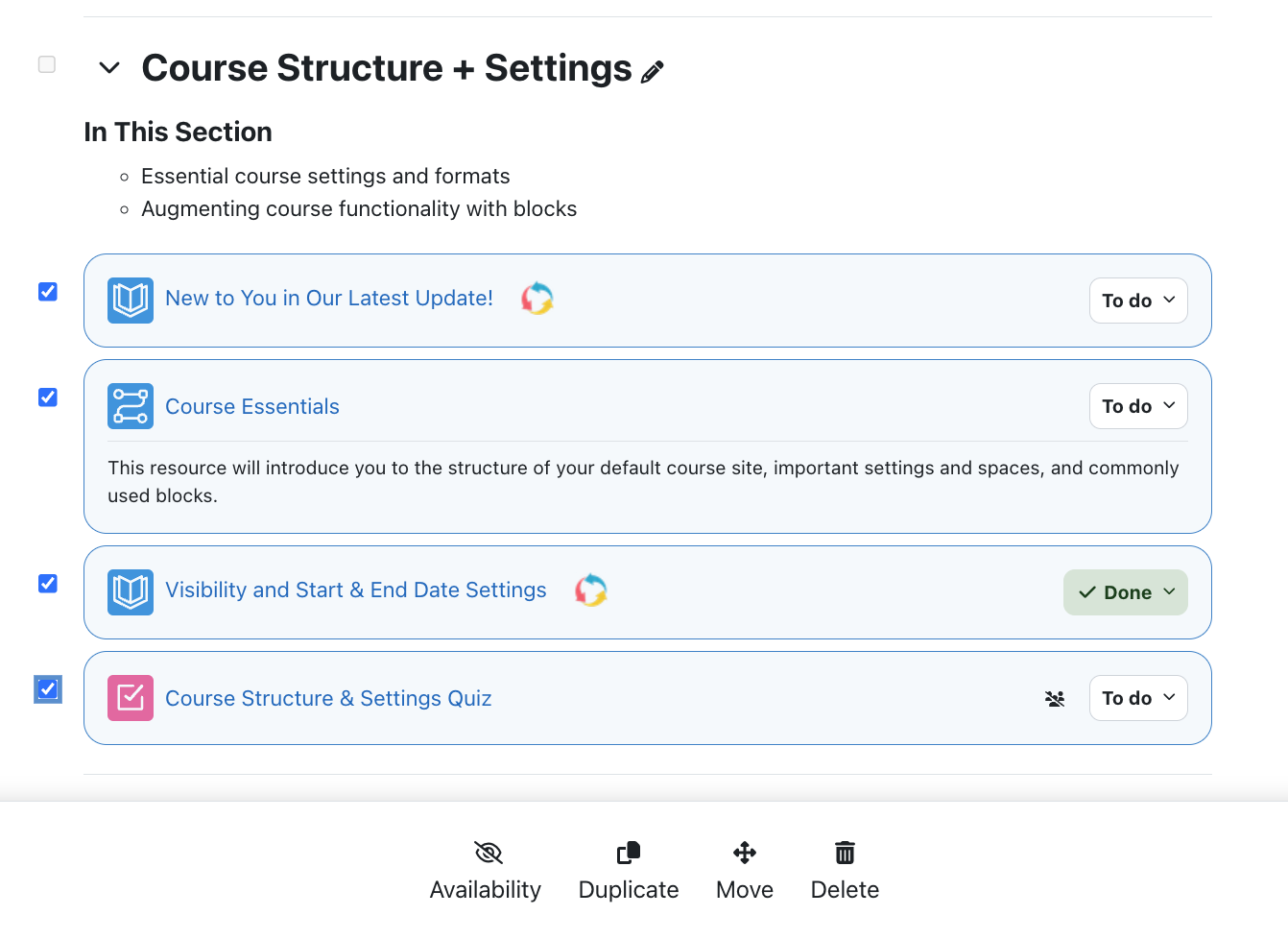Uncheck the Course Essentials checkbox
The height and width of the screenshot is (939, 1288).
(x=48, y=397)
